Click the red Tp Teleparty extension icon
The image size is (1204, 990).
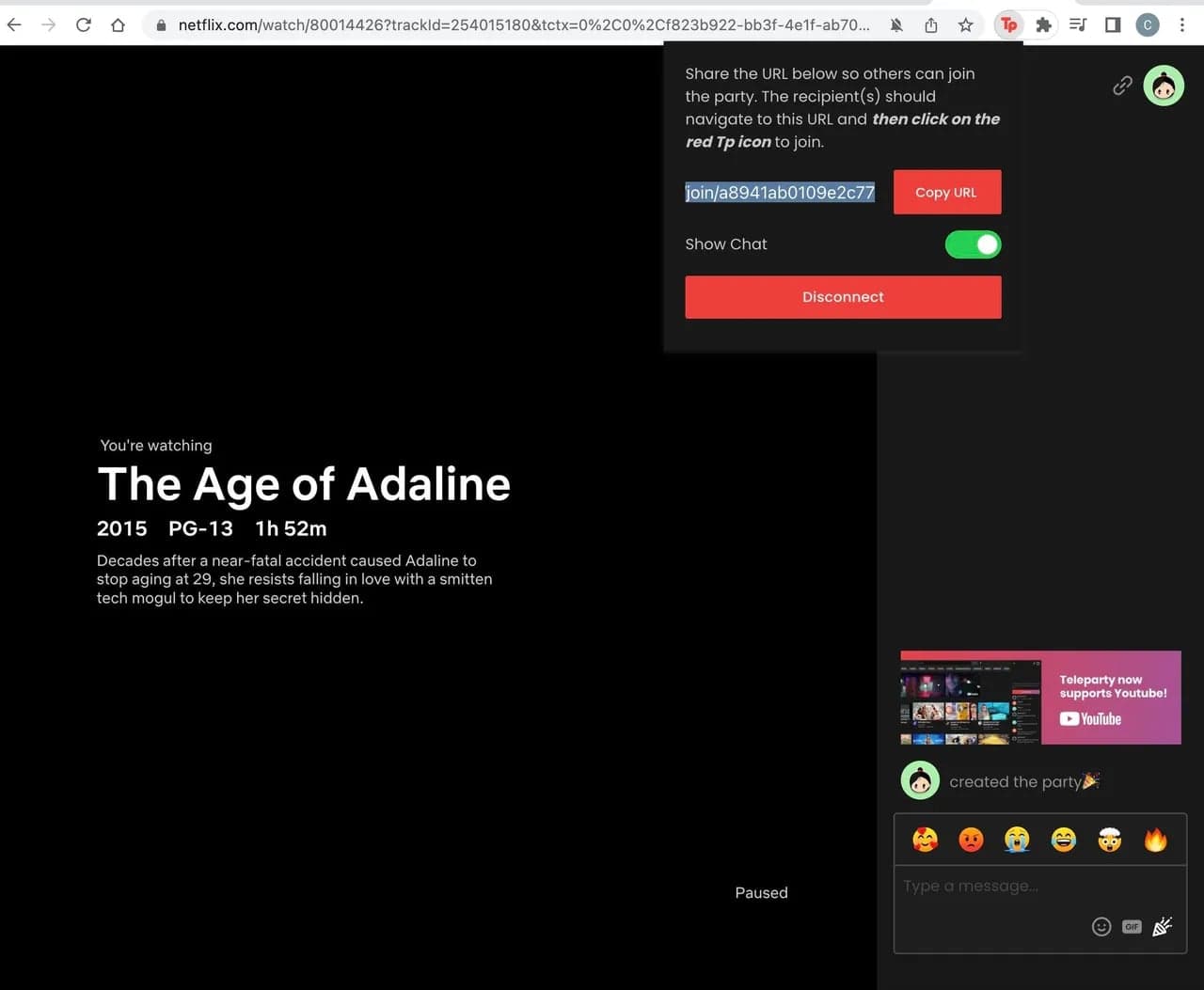(1008, 25)
